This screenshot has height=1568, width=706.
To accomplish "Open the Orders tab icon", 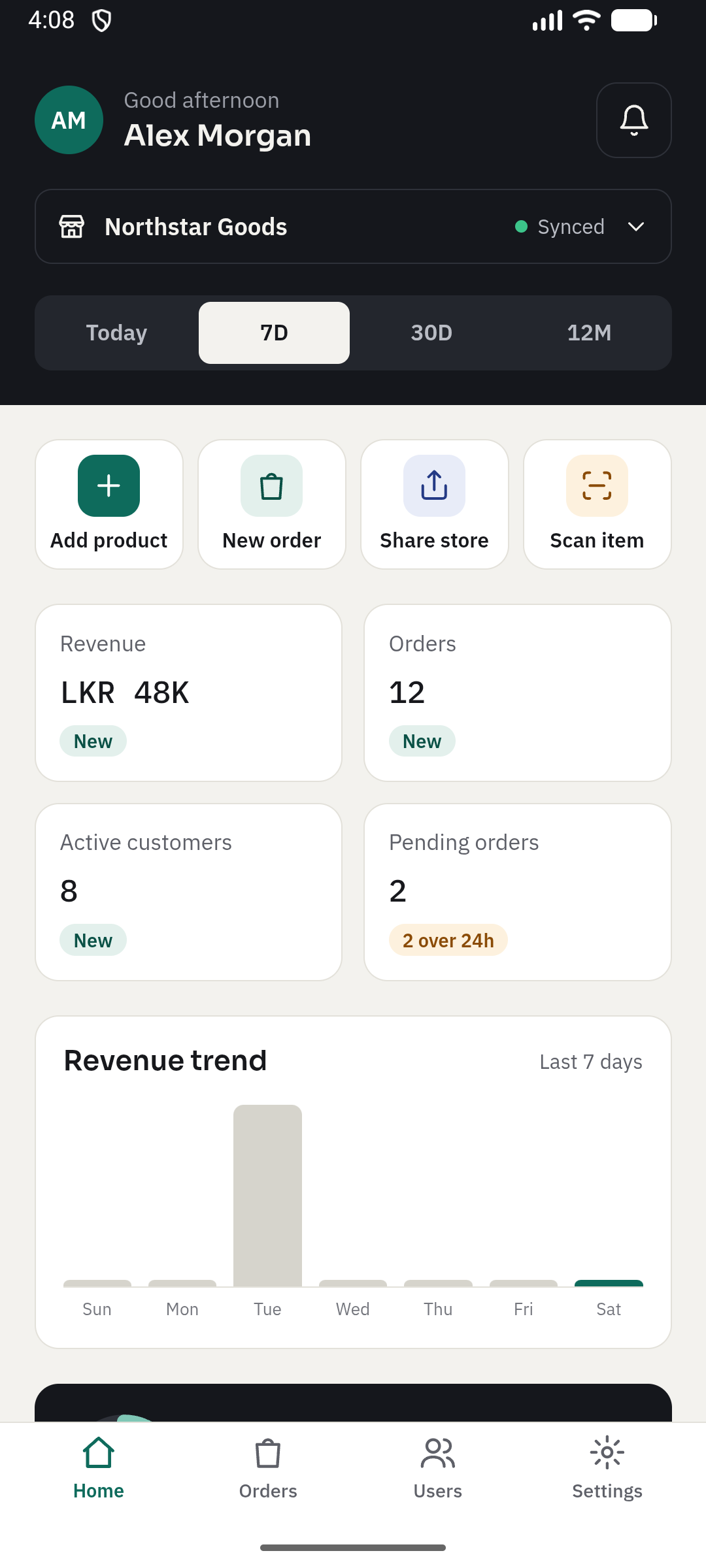I will point(268,1454).
